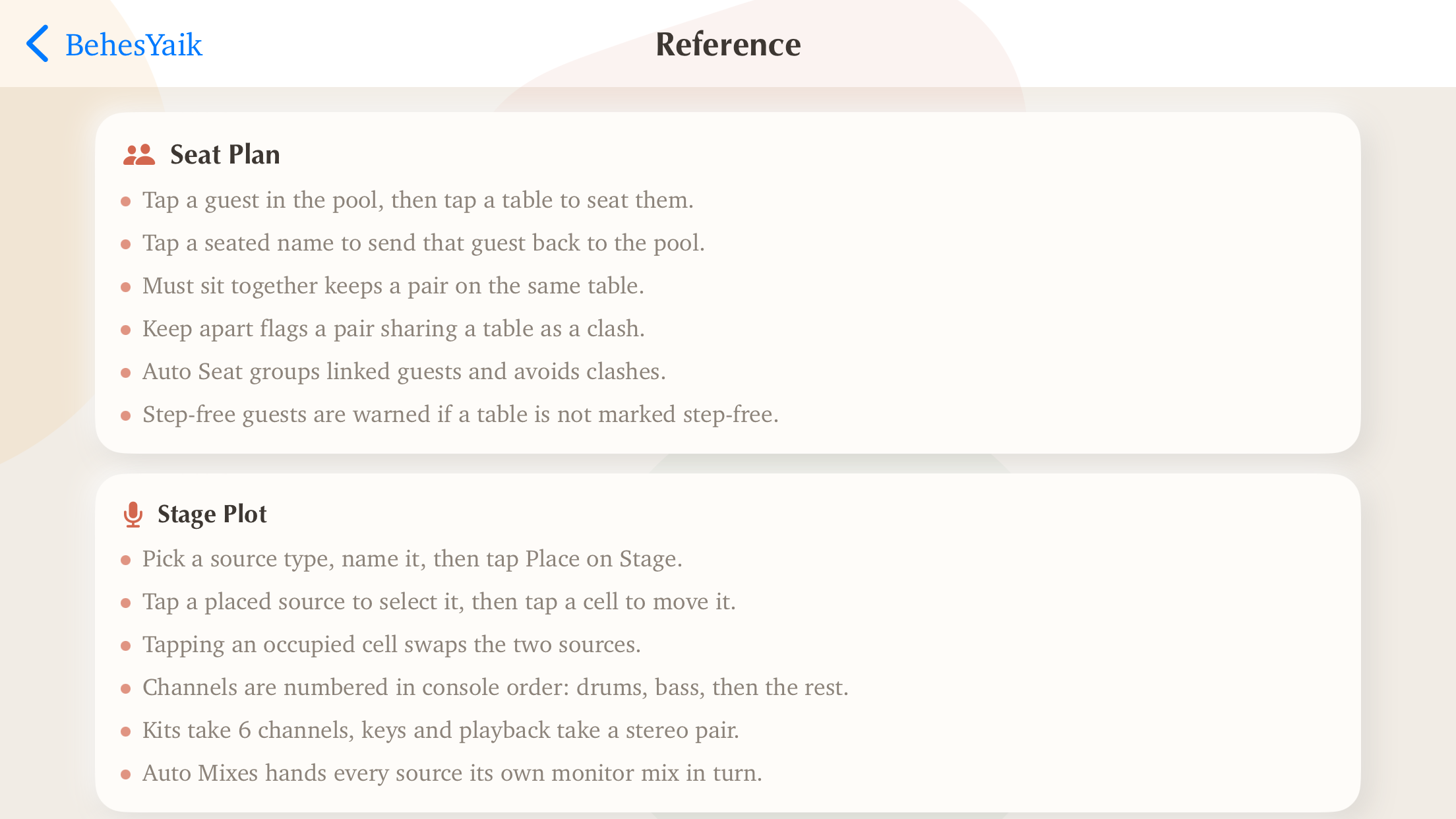Image resolution: width=1456 pixels, height=819 pixels.
Task: Select the Reference page title
Action: [x=728, y=44]
